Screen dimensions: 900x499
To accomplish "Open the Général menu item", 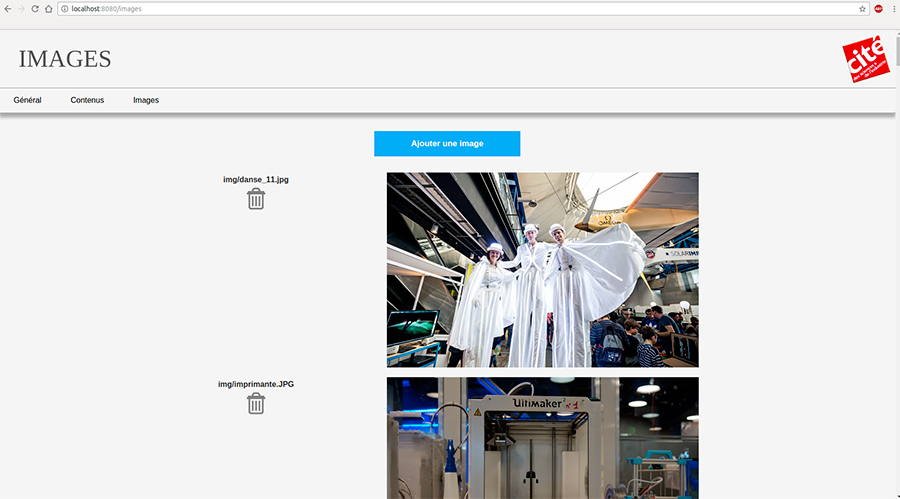I will [28, 100].
